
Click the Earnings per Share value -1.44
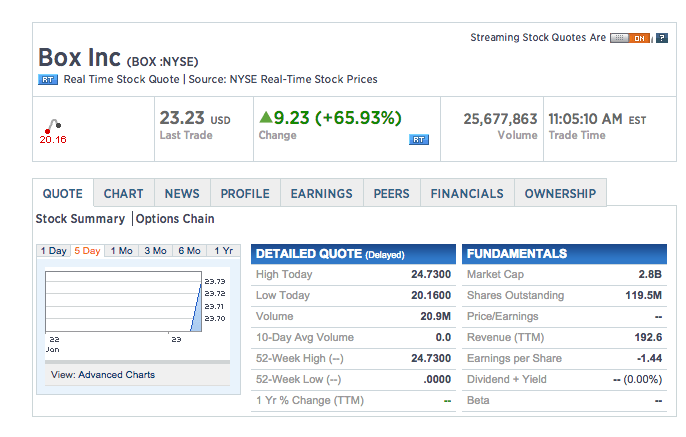[x=649, y=358]
